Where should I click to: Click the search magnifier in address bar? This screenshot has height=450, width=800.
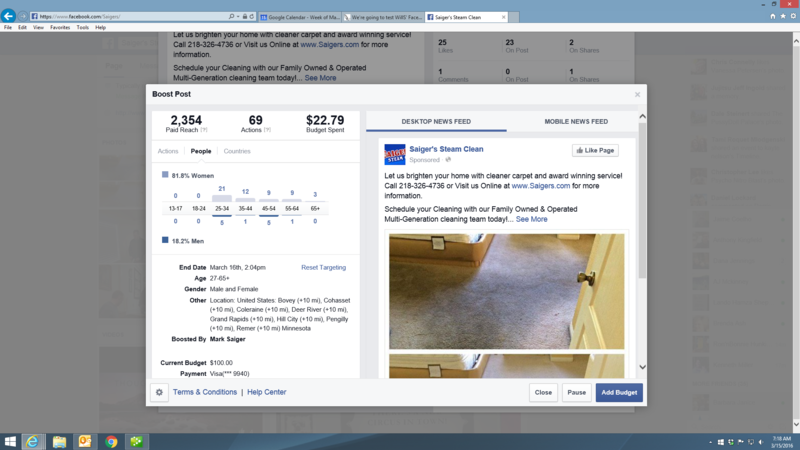[x=232, y=16]
